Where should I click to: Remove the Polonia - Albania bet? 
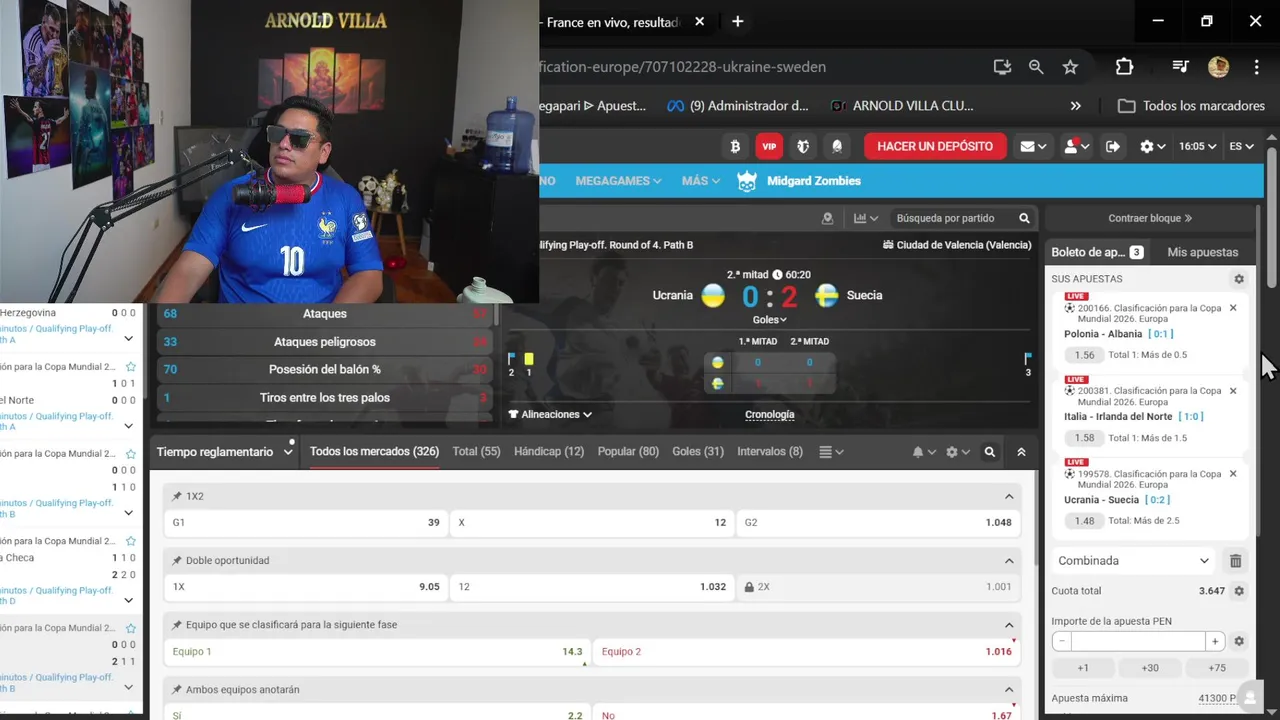click(1233, 308)
